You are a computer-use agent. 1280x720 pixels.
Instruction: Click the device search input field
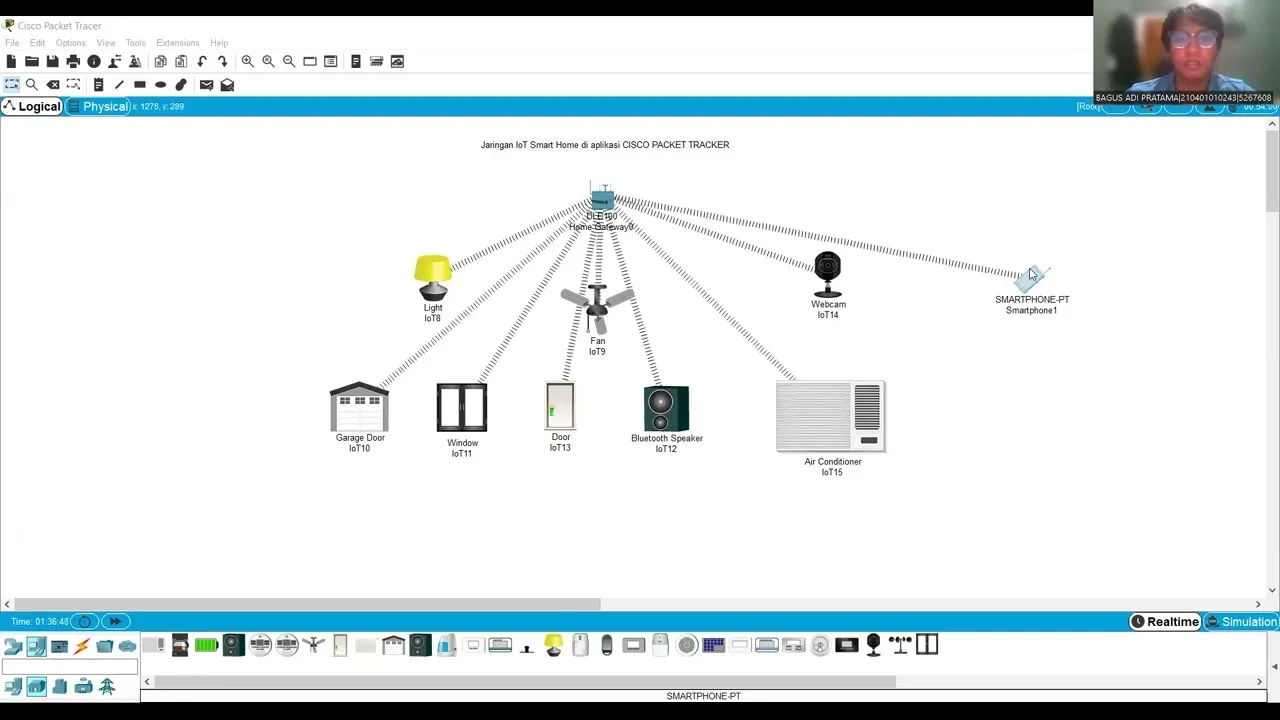[70, 667]
